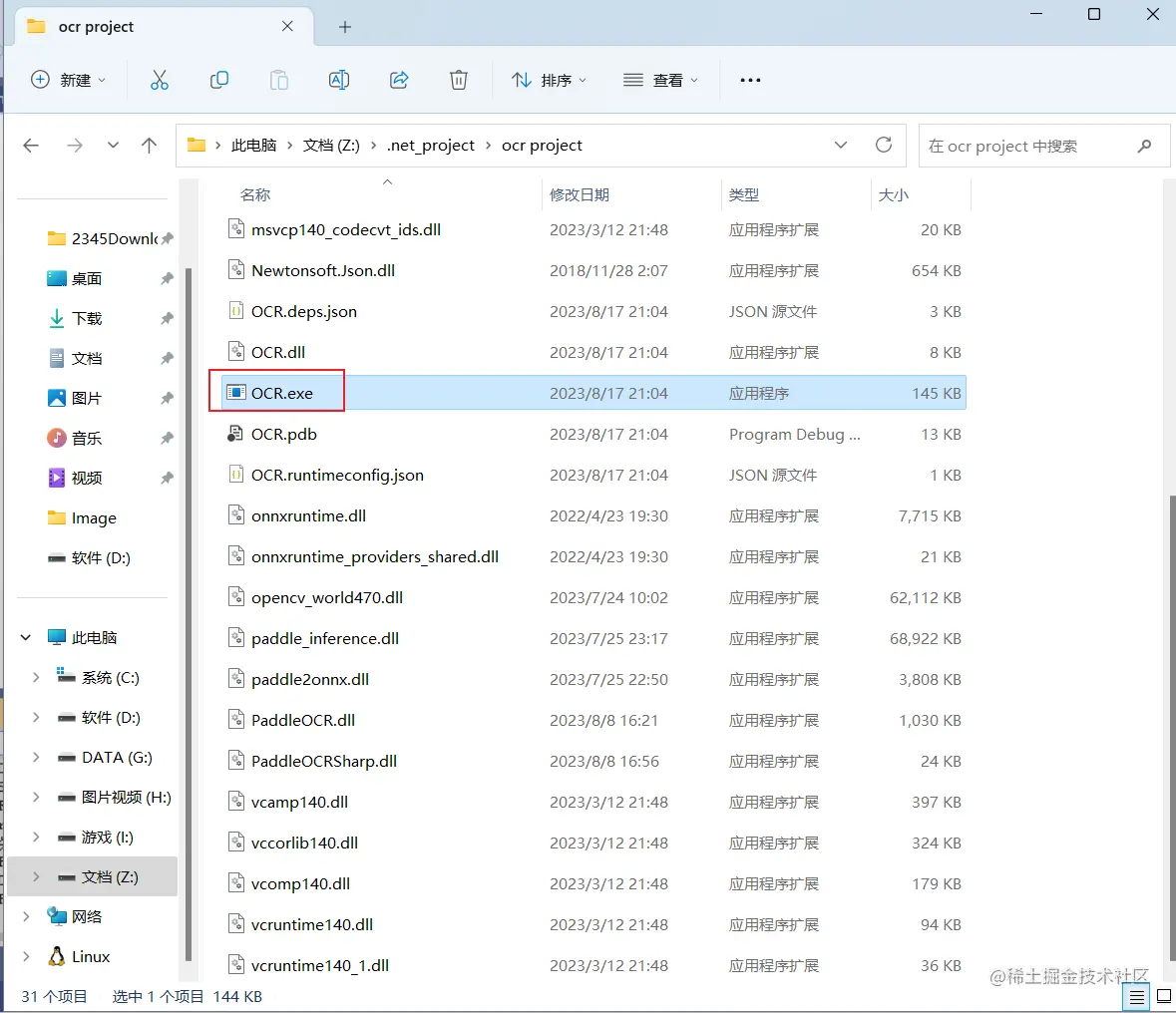Click the pin next to 图片
Image resolution: width=1176 pixels, height=1013 pixels.
[x=167, y=398]
